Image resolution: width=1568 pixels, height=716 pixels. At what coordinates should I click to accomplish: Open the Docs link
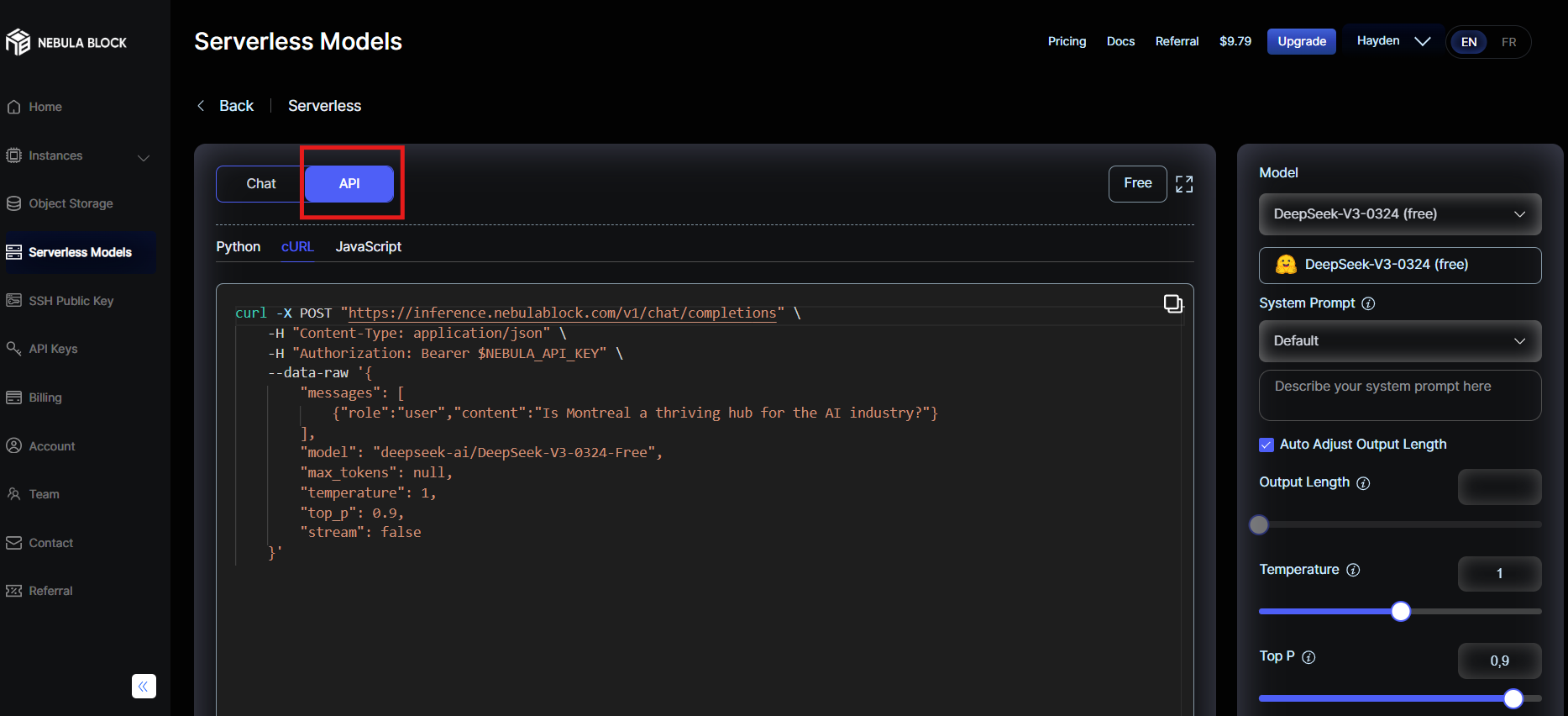point(1120,41)
